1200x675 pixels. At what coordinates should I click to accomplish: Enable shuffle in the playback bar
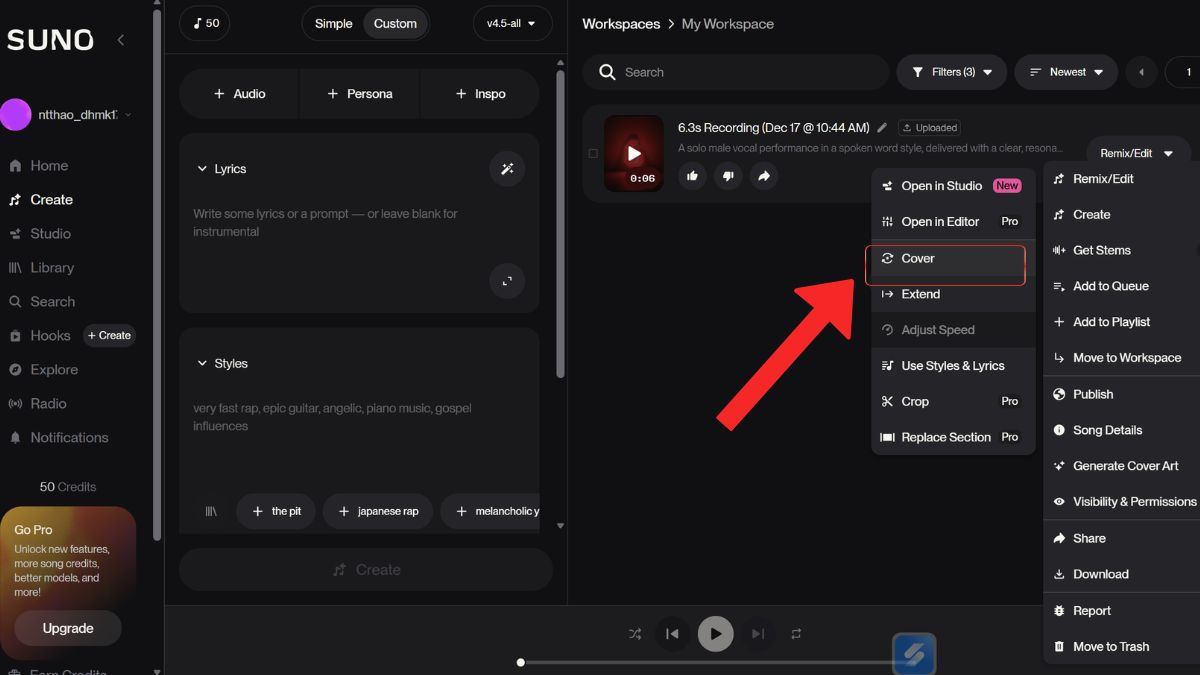(634, 633)
